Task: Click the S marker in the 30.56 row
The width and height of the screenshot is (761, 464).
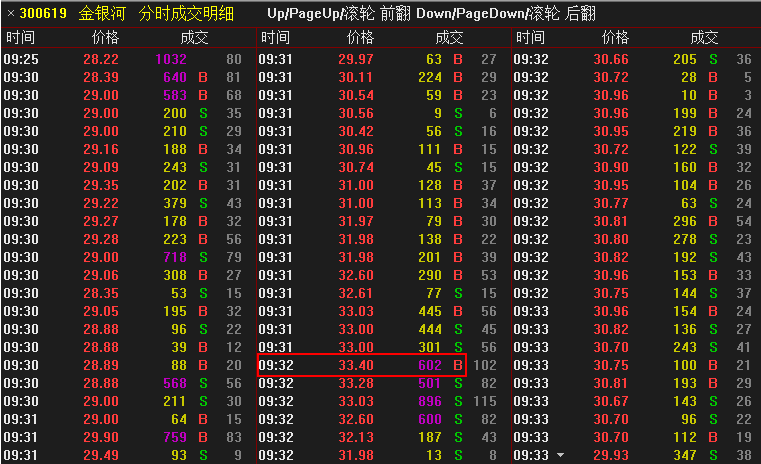Action: (458, 113)
